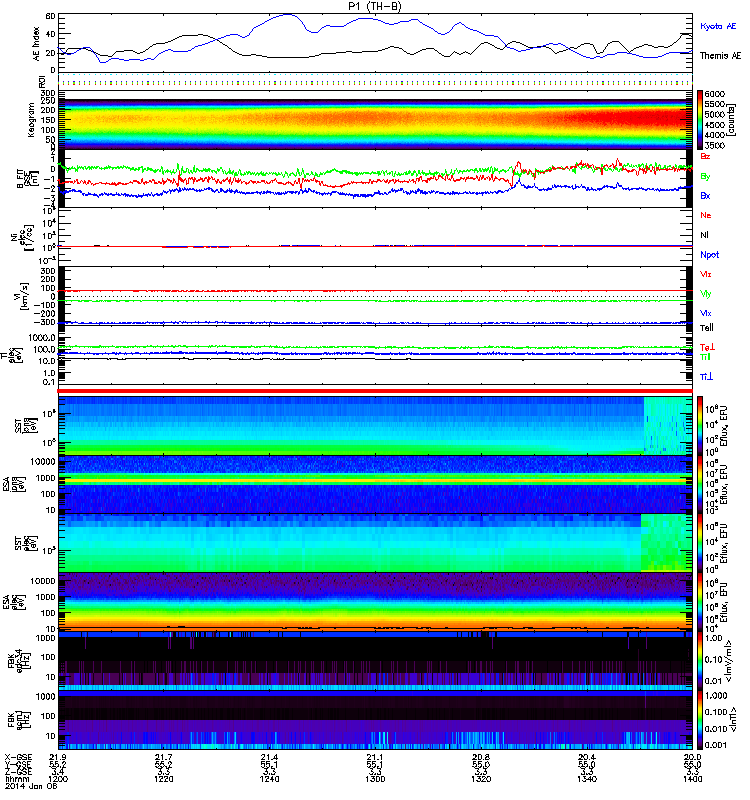
Task: Select the blue Ti perpendicular legend label
Action: (x=706, y=377)
